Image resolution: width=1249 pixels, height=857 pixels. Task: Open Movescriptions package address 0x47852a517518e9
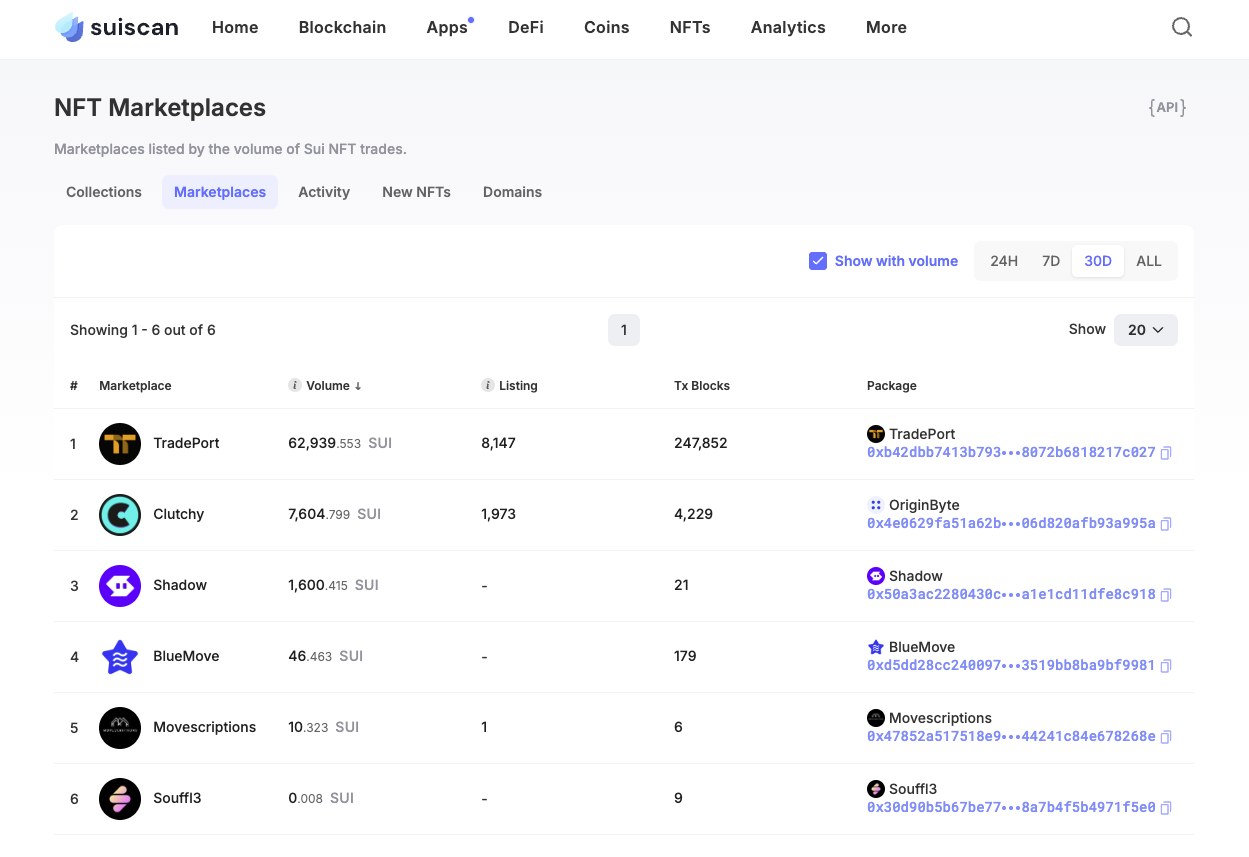(1011, 737)
